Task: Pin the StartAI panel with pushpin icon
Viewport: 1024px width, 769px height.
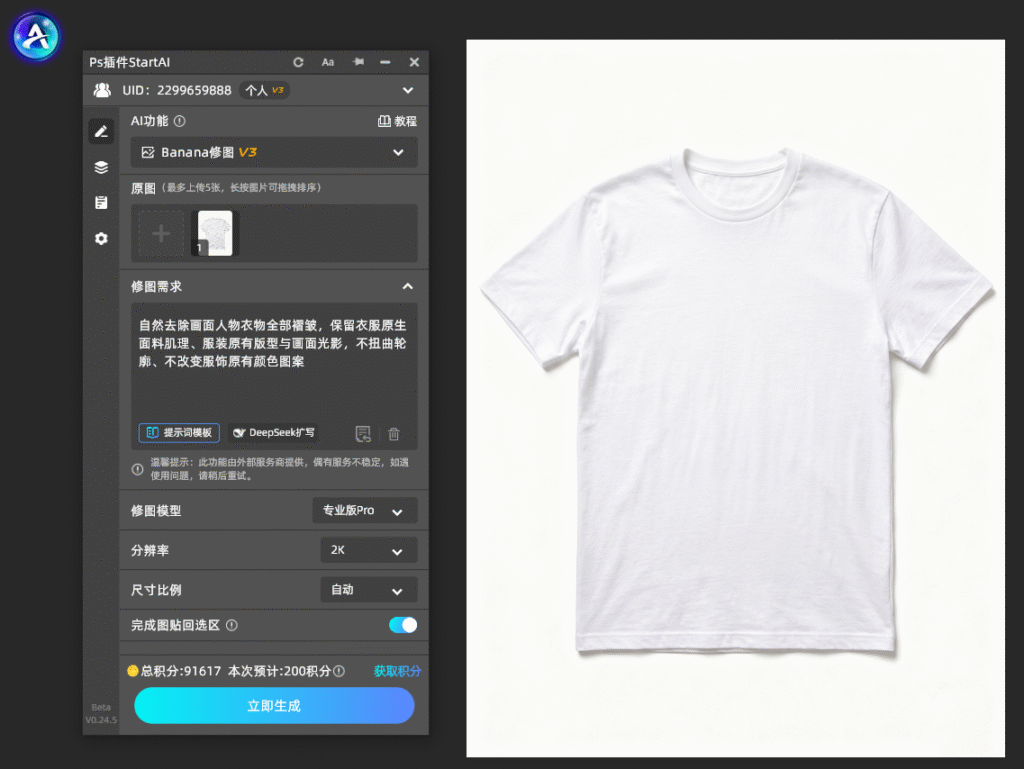Action: (x=359, y=61)
